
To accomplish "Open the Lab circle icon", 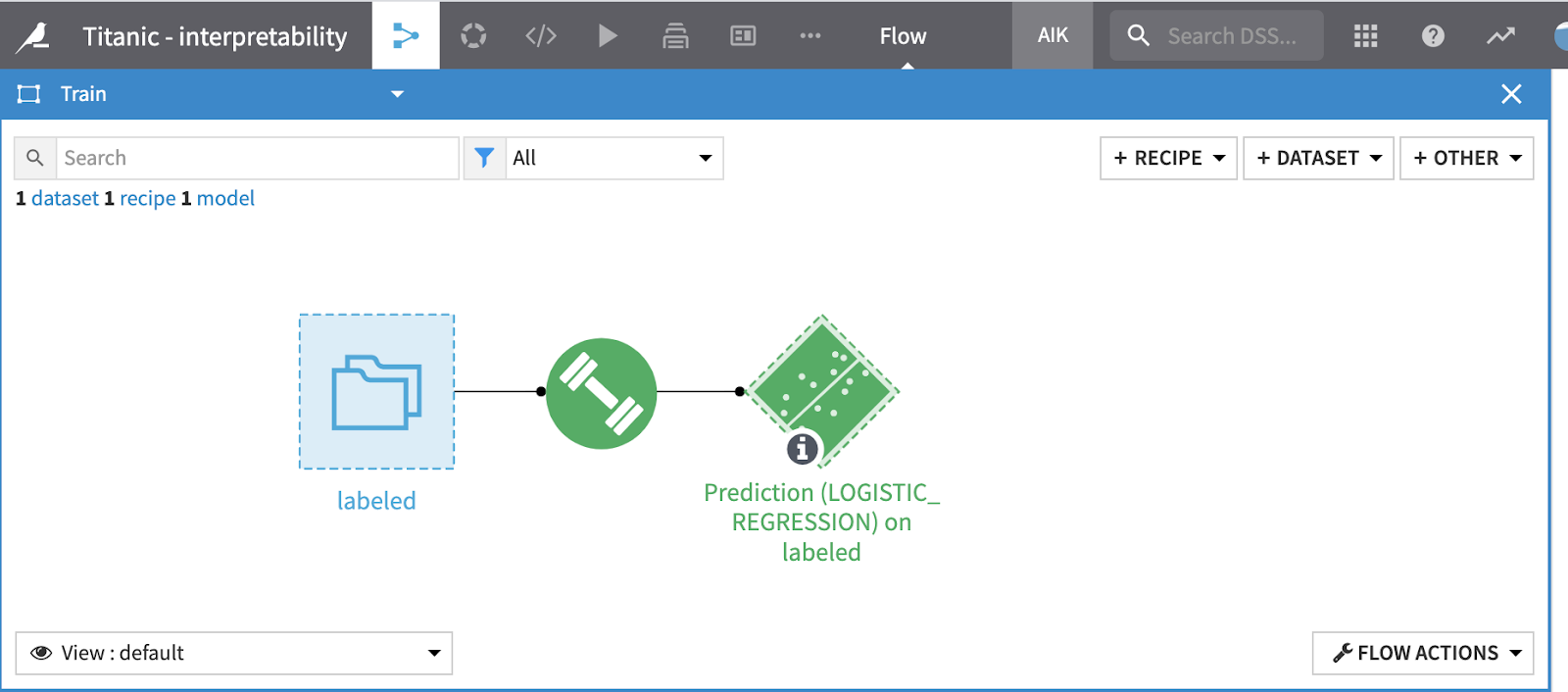I will tap(473, 36).
